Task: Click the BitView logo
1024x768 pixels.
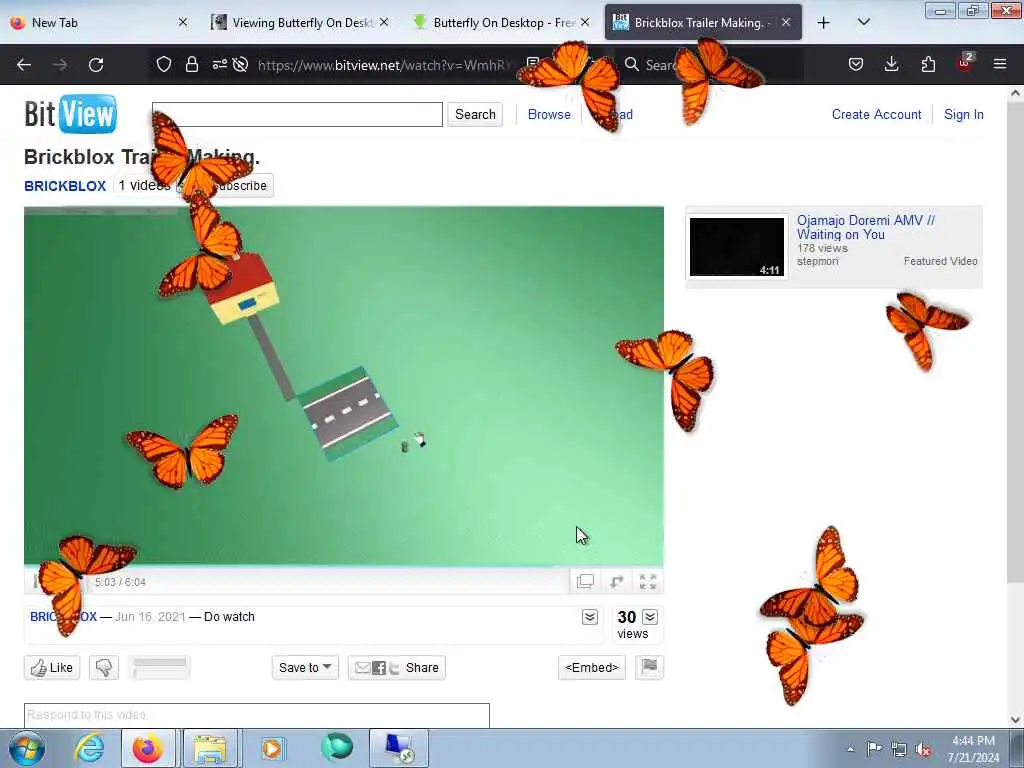Action: 71,114
